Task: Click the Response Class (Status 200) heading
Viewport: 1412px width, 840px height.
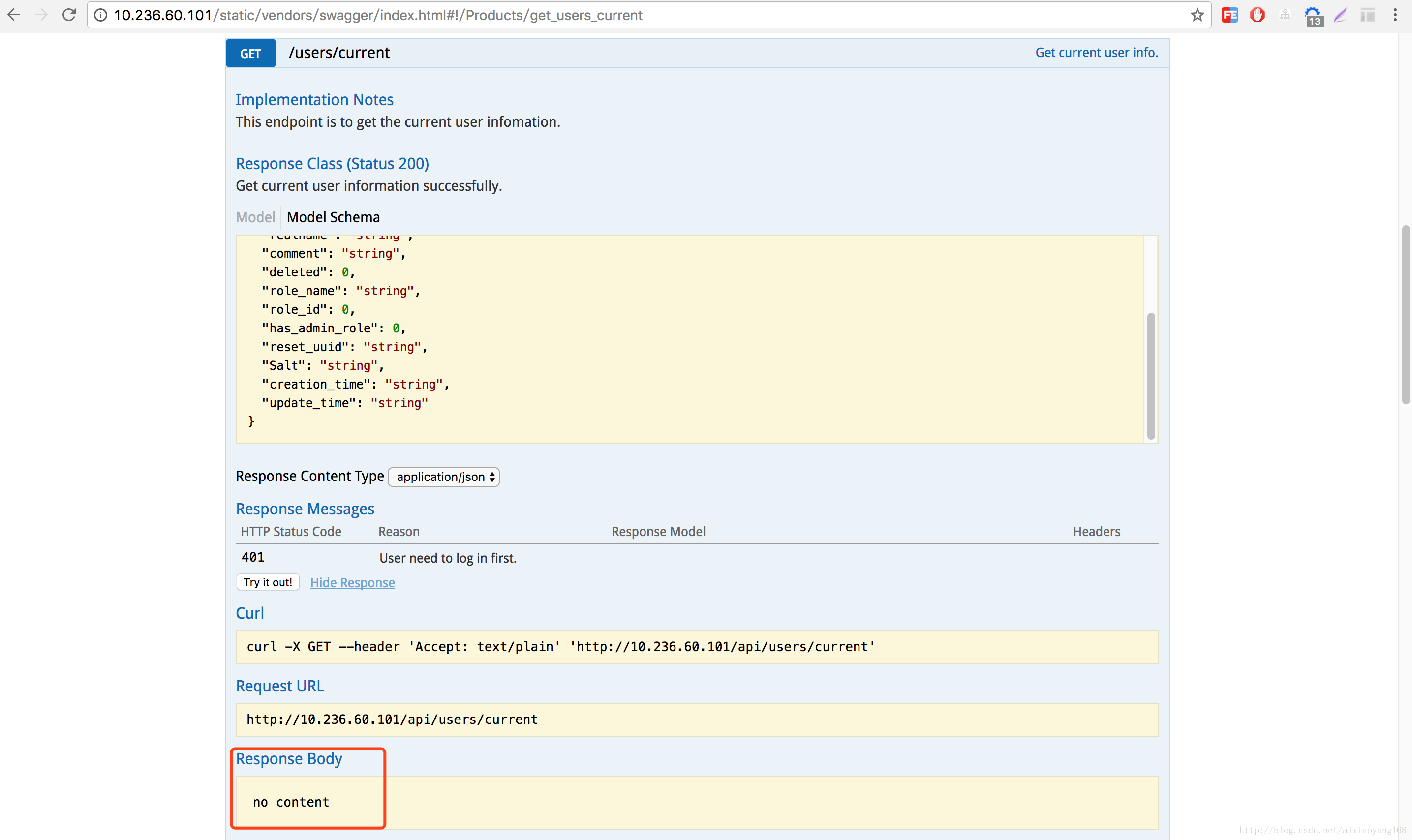Action: pyautogui.click(x=332, y=164)
